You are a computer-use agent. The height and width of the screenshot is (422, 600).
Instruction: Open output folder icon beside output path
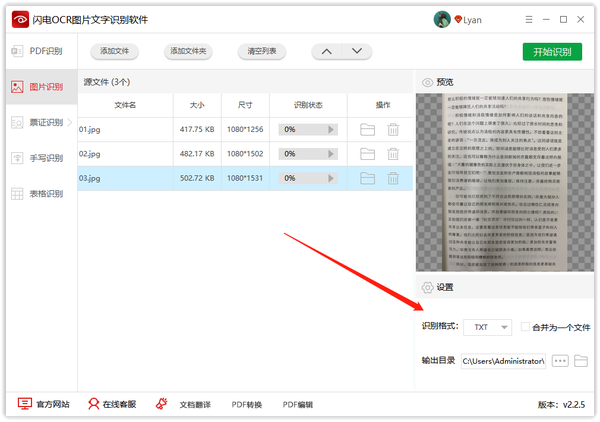point(580,360)
